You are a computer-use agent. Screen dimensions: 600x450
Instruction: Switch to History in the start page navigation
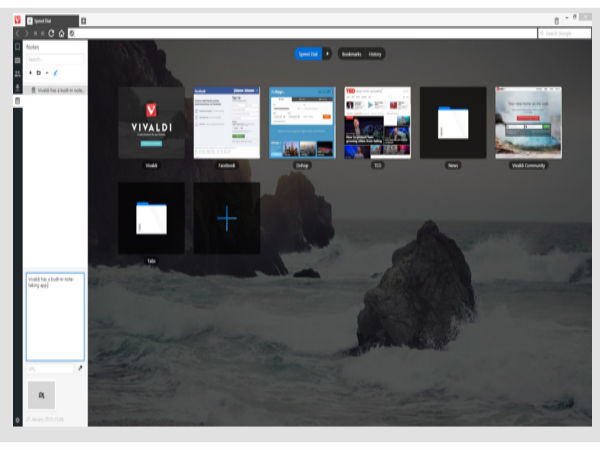[374, 53]
